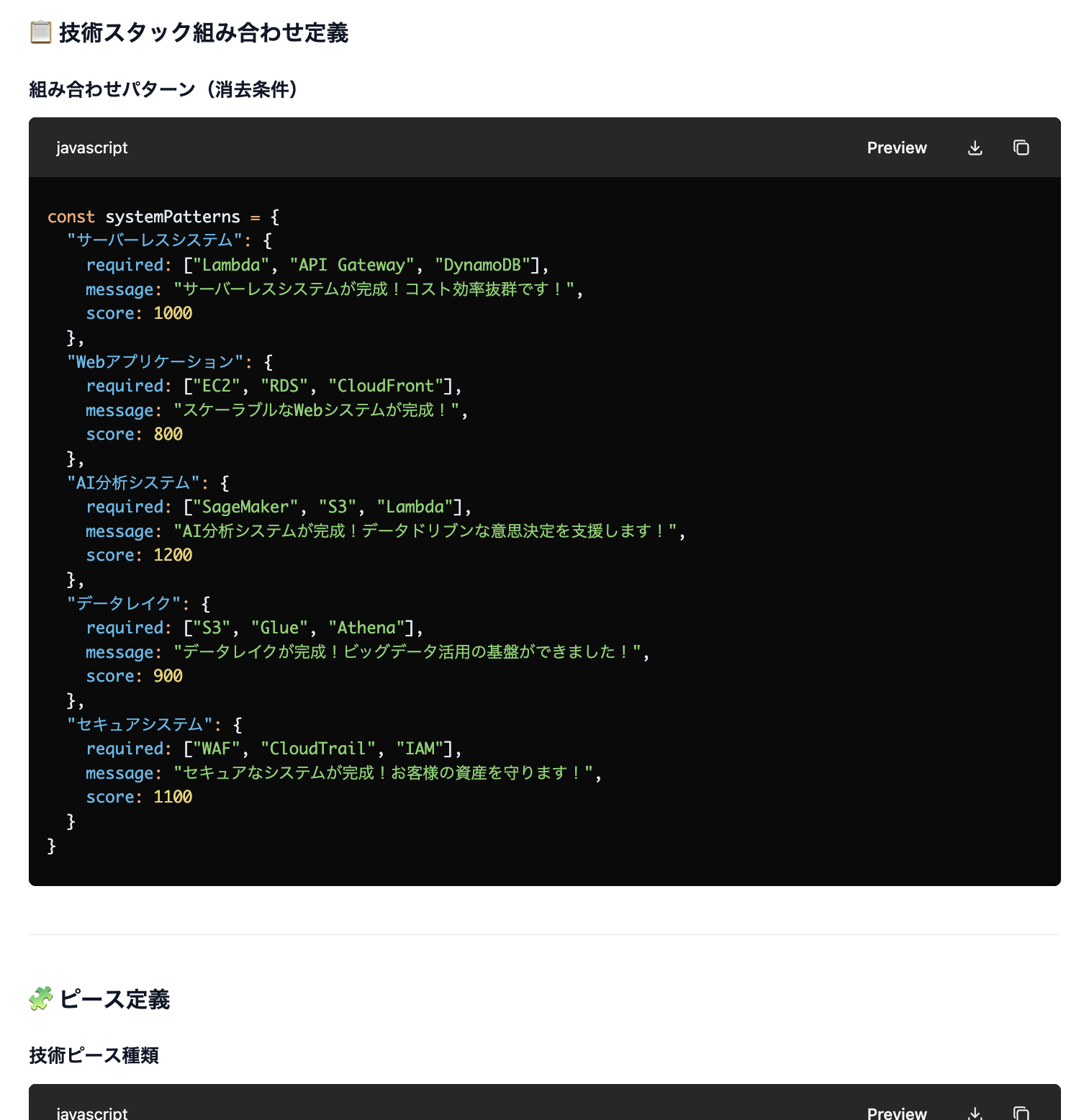Click the message starting with サーバーレスシステムが完成
The image size is (1084, 1120).
(x=374, y=289)
